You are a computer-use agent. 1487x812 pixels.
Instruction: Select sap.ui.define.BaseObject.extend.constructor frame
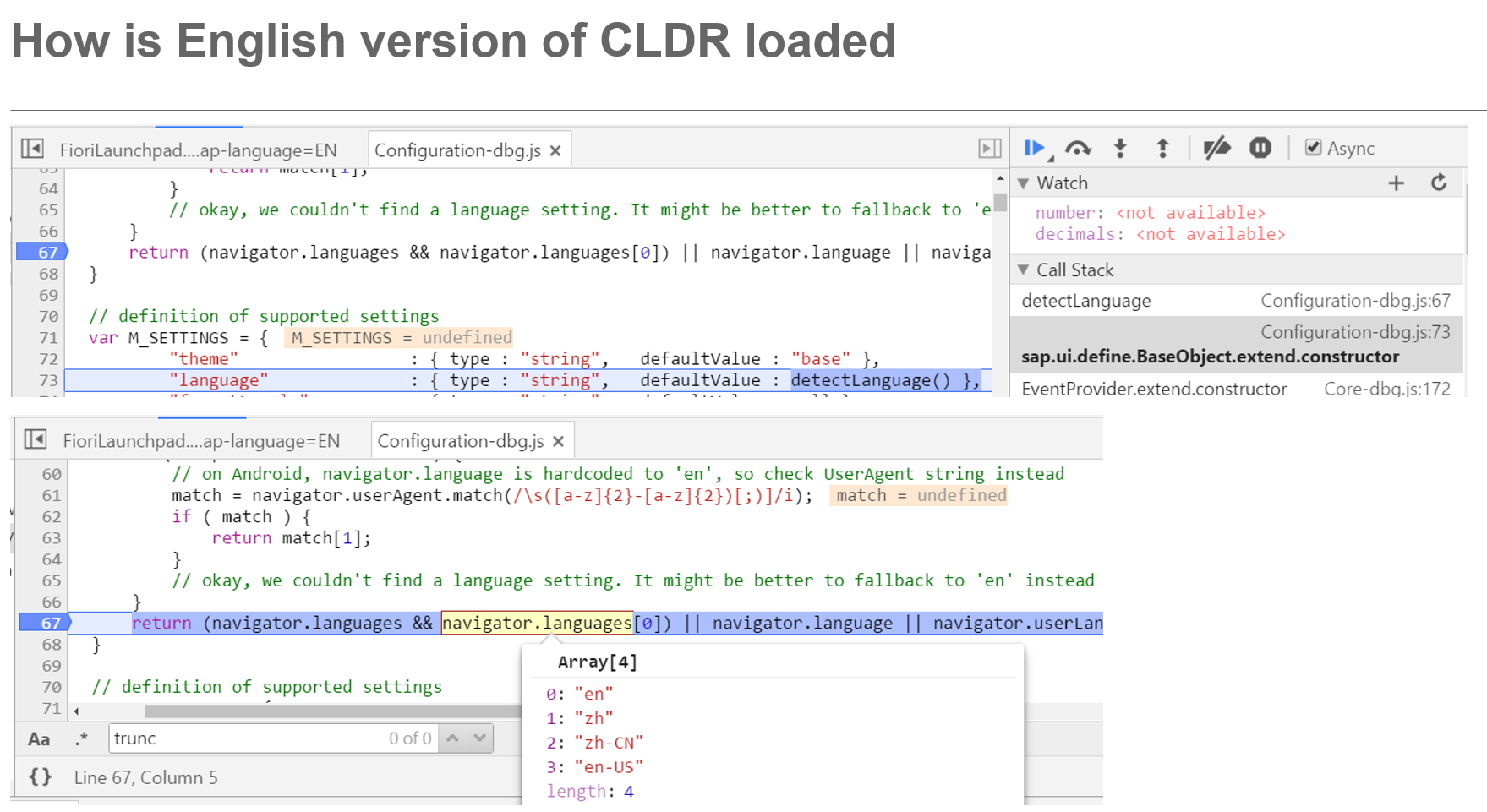click(1237, 345)
